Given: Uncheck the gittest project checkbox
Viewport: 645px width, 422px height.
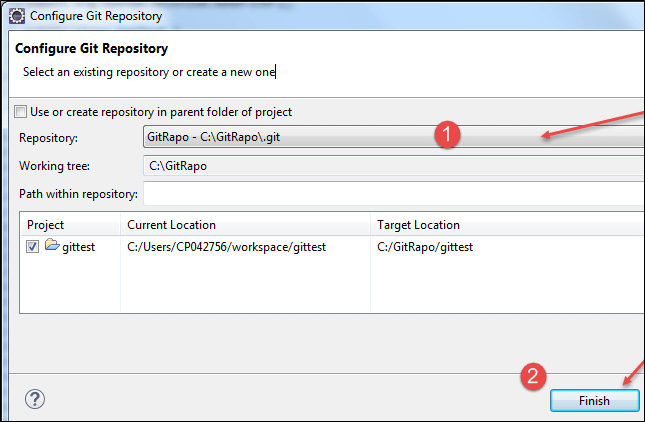Looking at the screenshot, I should [x=34, y=247].
